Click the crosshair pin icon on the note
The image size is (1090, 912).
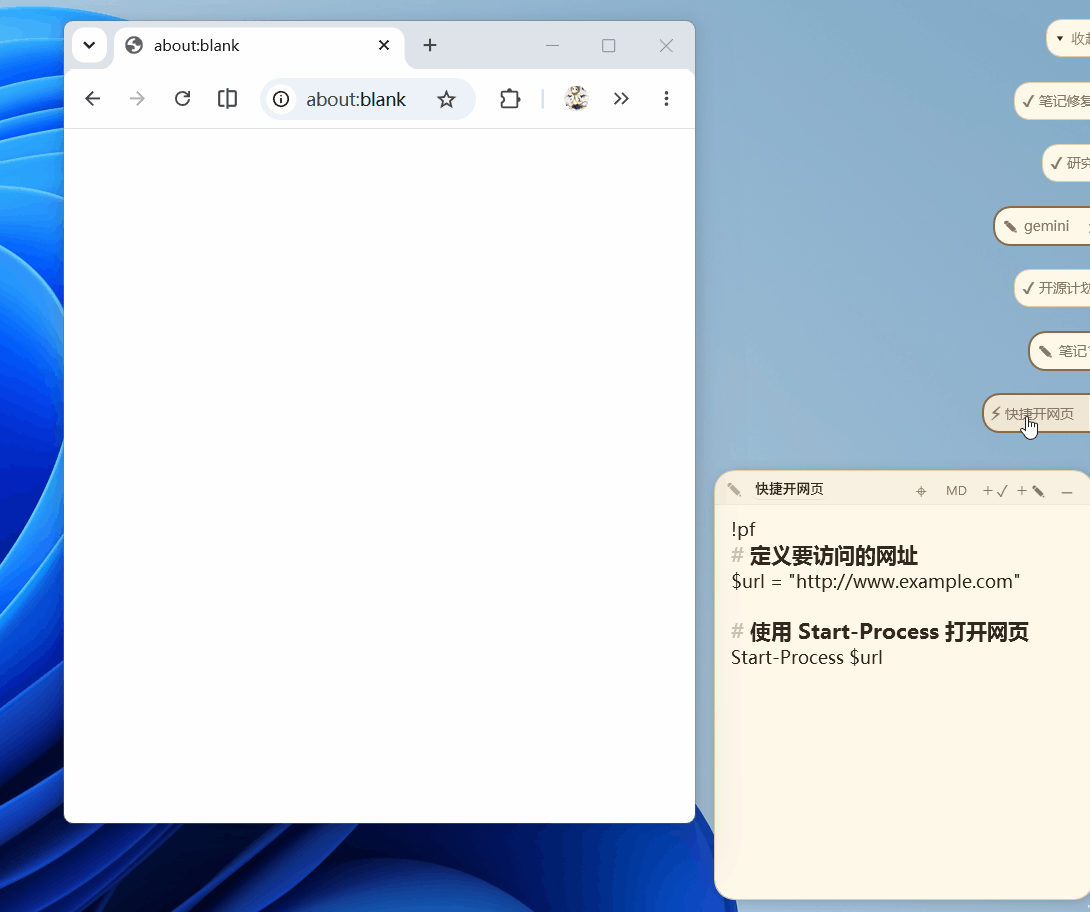921,491
